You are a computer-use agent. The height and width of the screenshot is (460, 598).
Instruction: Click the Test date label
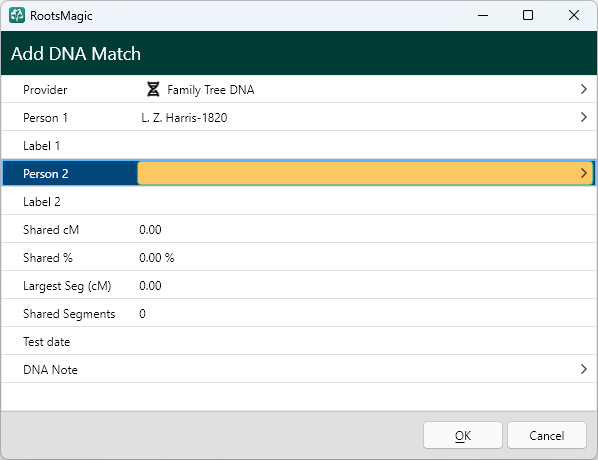(47, 342)
